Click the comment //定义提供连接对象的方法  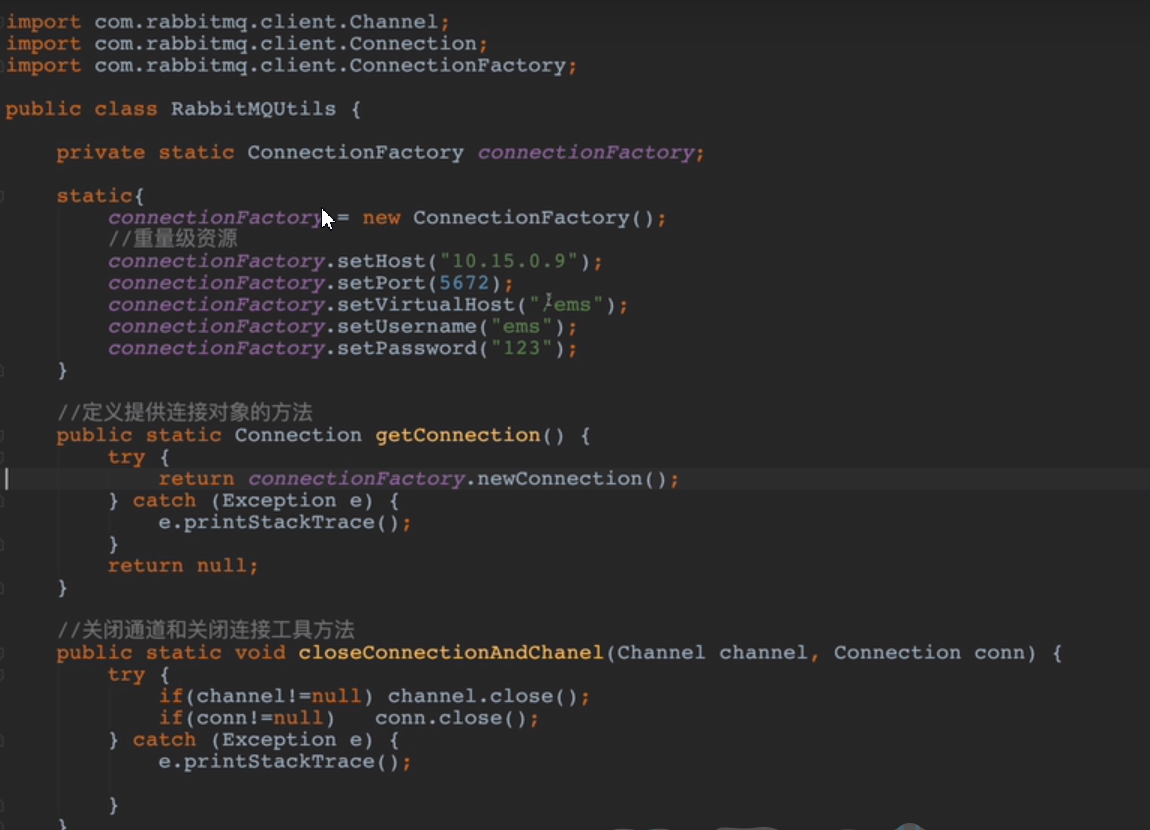[x=185, y=413]
